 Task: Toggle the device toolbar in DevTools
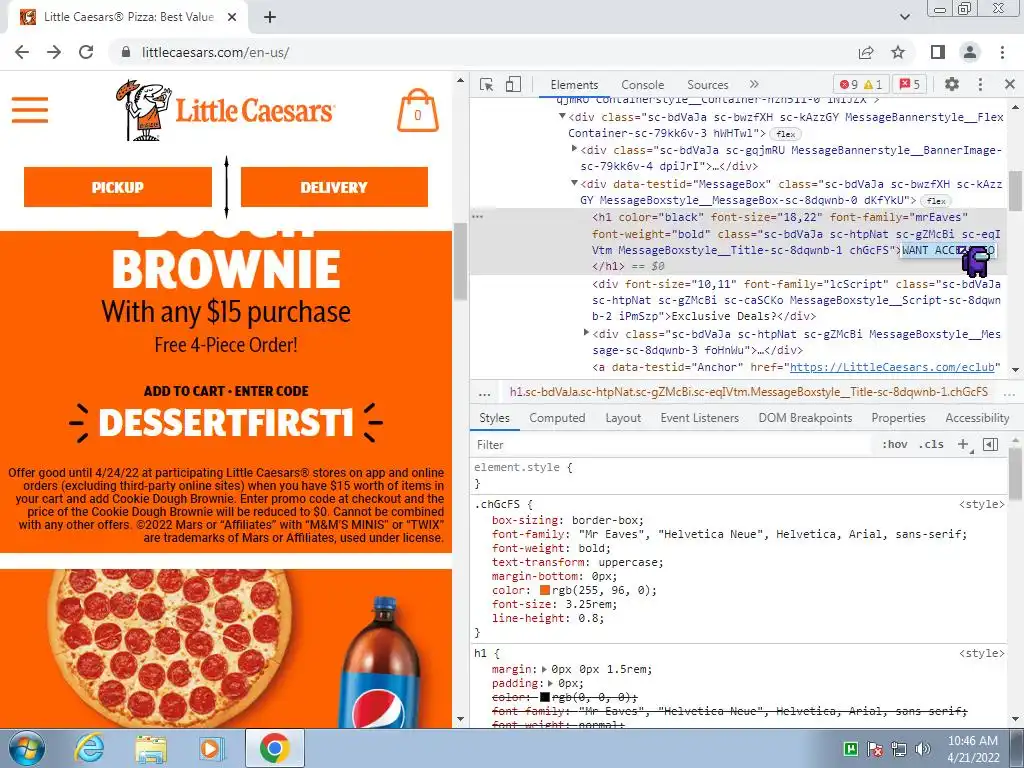pyautogui.click(x=513, y=84)
